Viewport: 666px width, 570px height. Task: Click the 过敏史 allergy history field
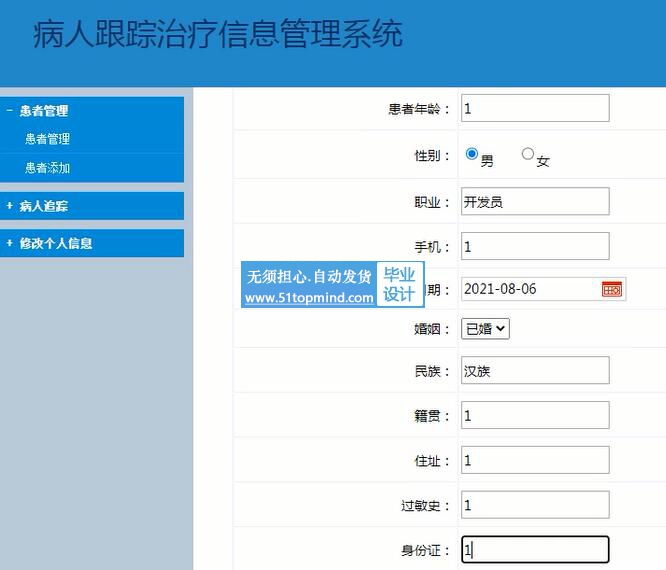[535, 505]
